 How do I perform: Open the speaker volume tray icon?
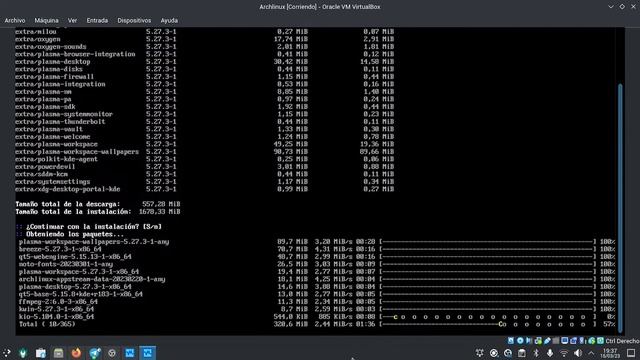click(578, 353)
